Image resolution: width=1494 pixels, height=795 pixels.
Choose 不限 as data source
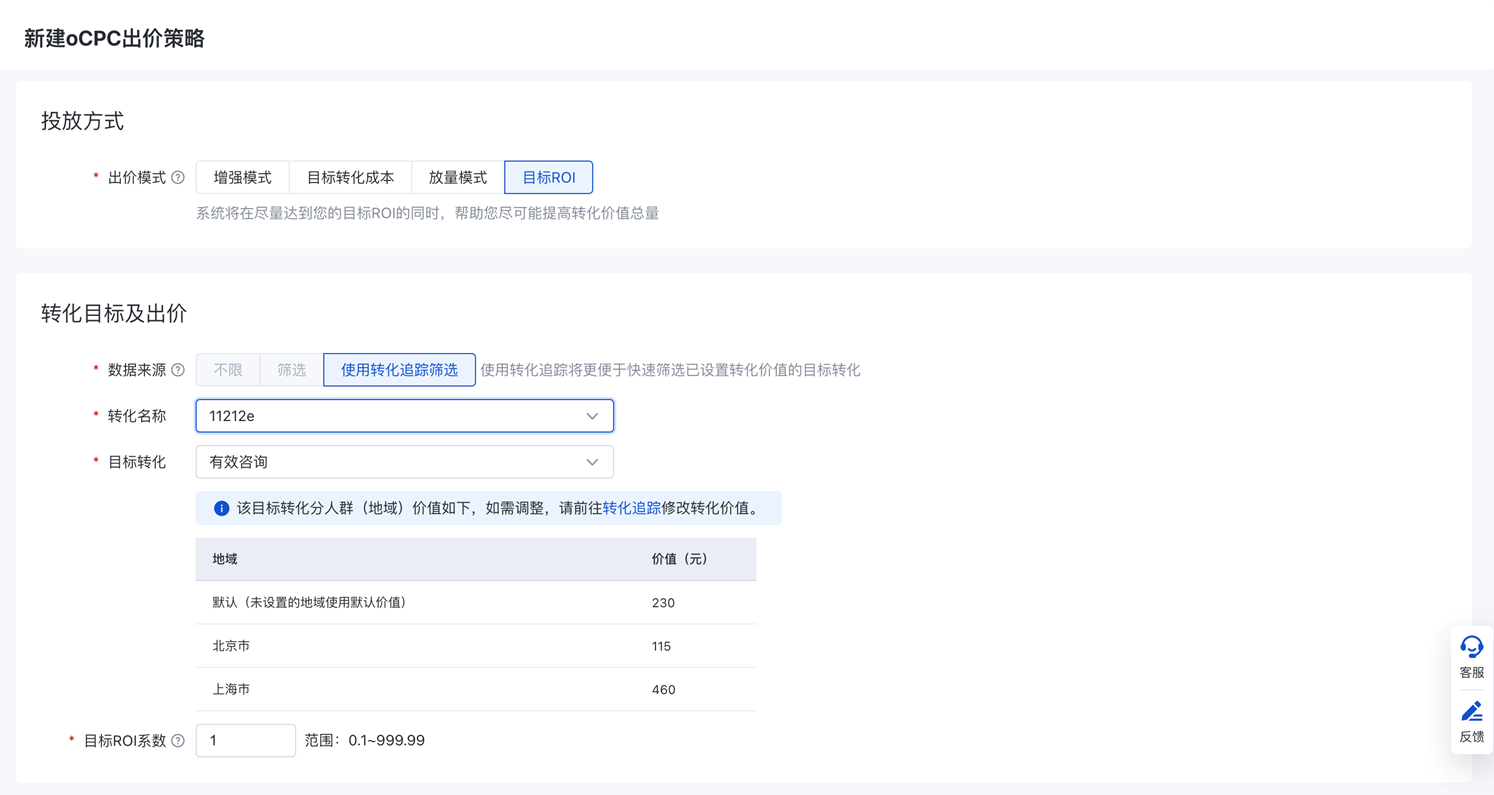point(228,370)
